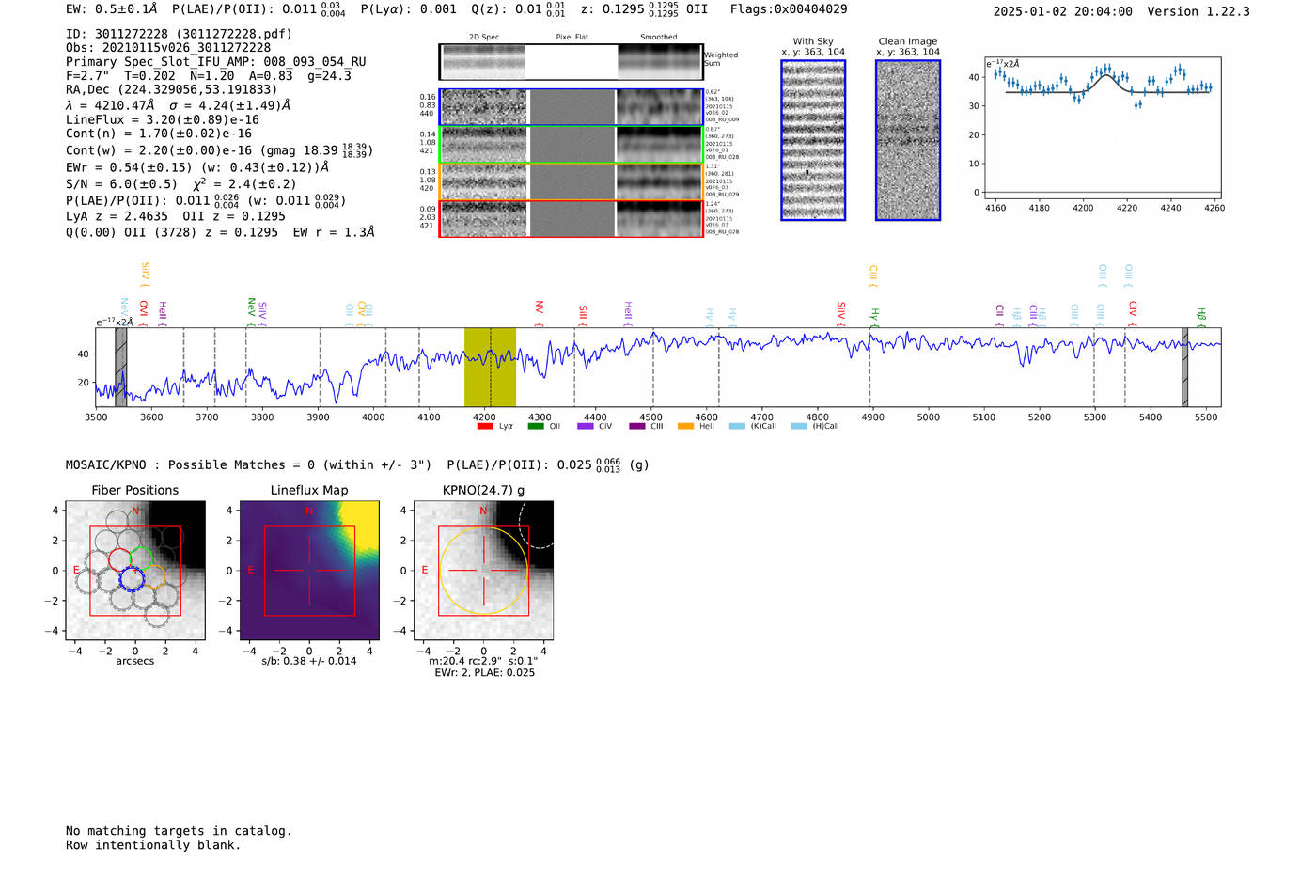Click the red Lyα legend swatch

tap(485, 427)
